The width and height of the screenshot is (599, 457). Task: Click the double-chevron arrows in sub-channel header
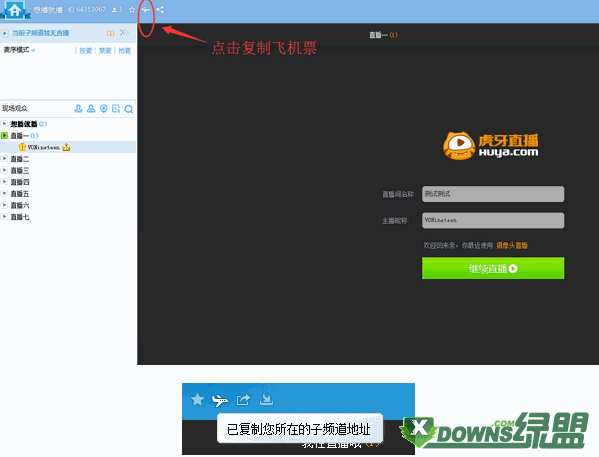[124, 33]
